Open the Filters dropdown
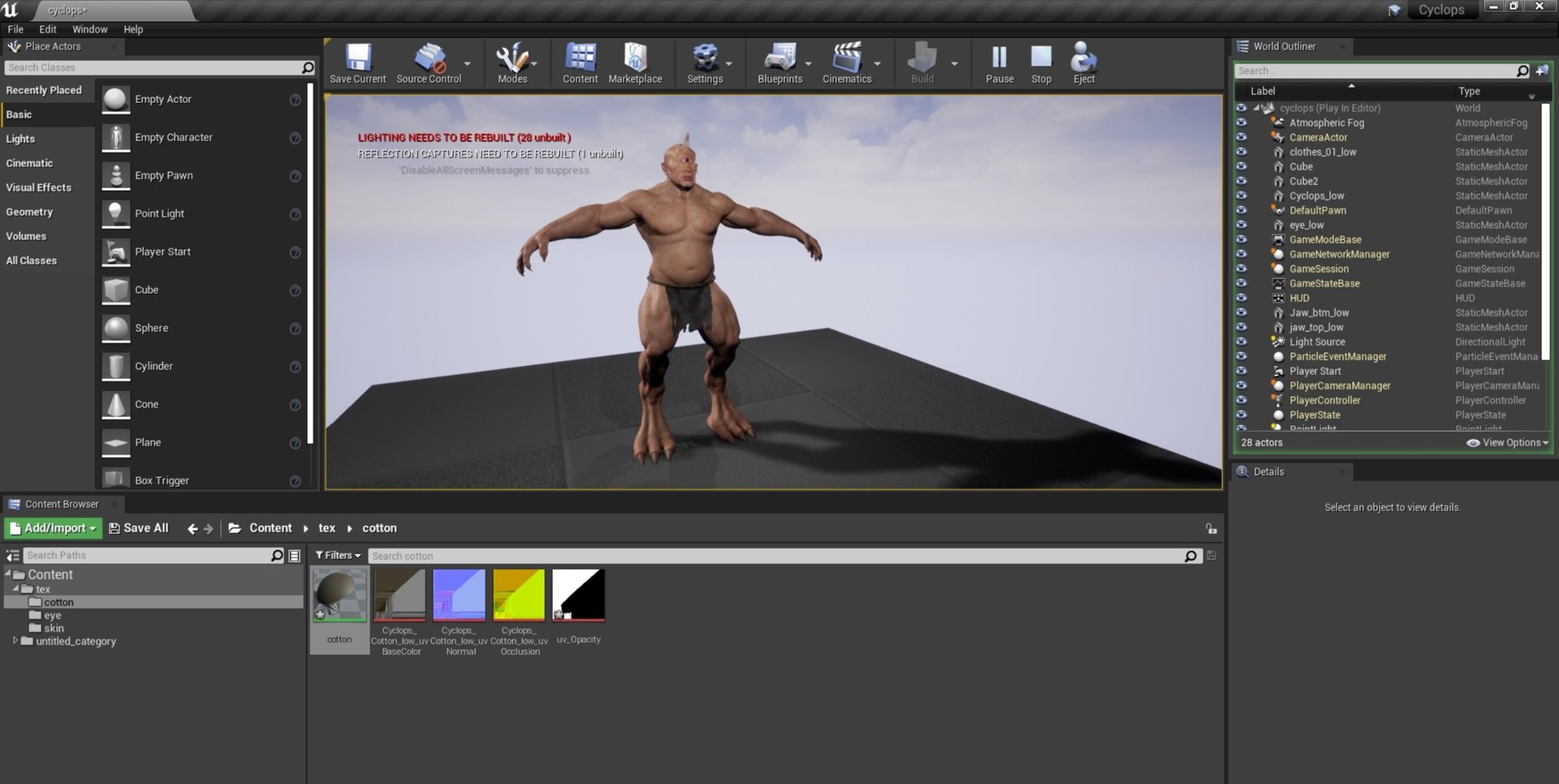1559x784 pixels. (x=338, y=556)
